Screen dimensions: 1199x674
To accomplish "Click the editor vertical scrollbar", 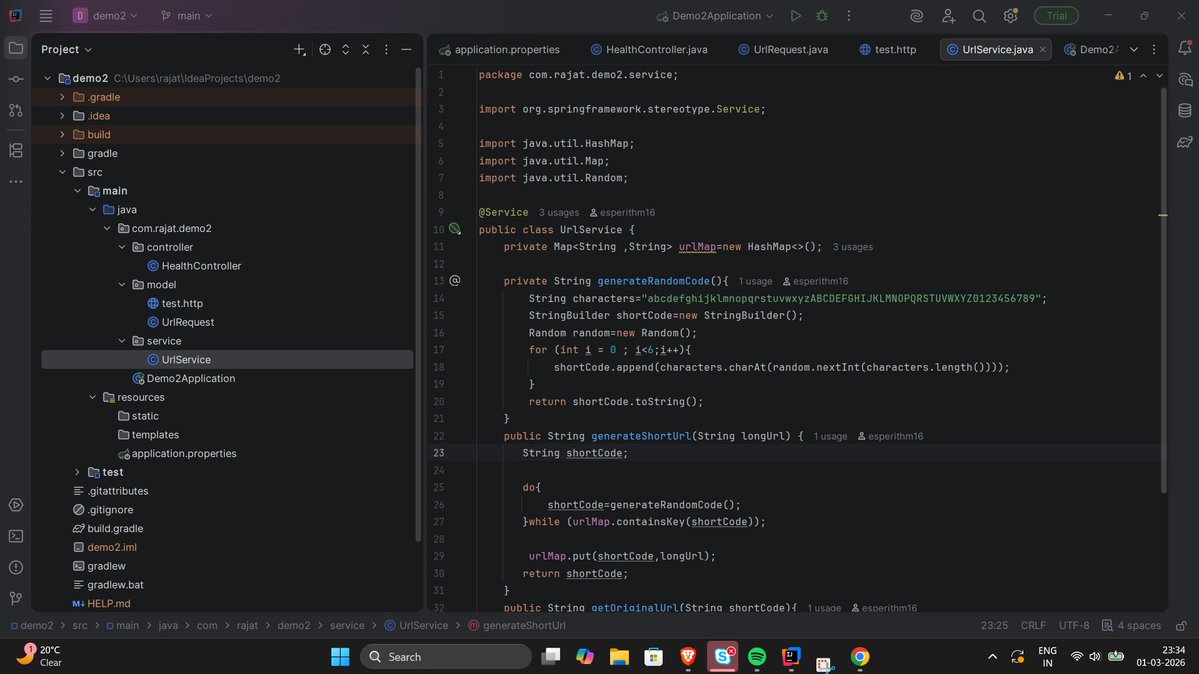I will (x=1163, y=291).
